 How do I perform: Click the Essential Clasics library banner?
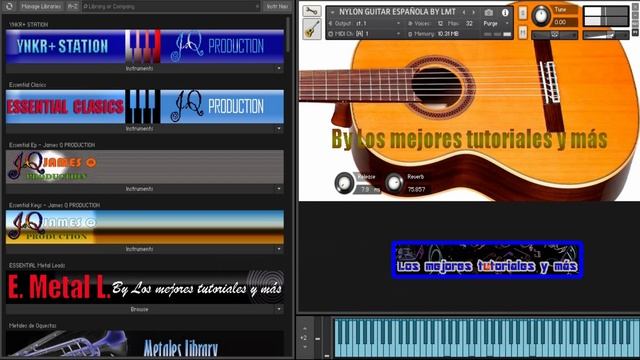click(x=145, y=107)
